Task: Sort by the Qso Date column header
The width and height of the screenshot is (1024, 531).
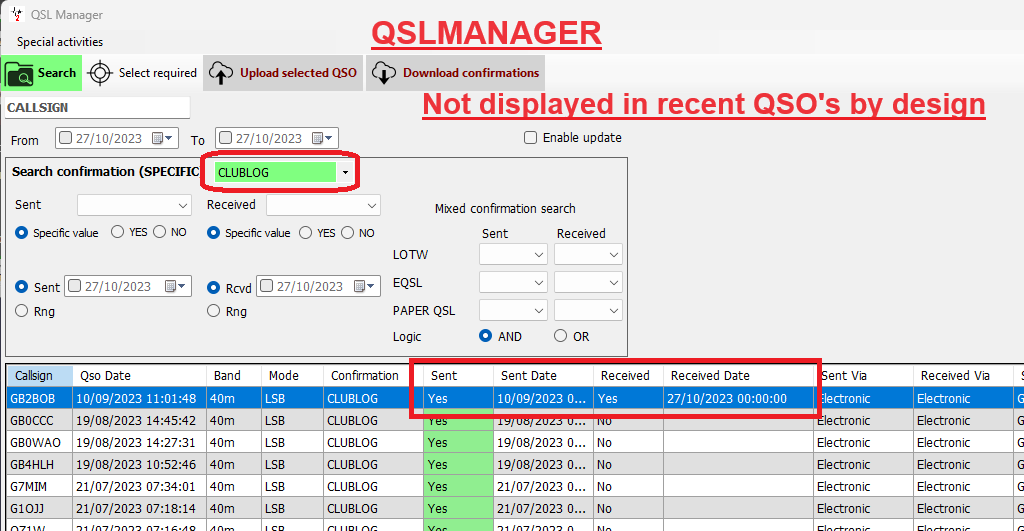Action: (x=139, y=376)
